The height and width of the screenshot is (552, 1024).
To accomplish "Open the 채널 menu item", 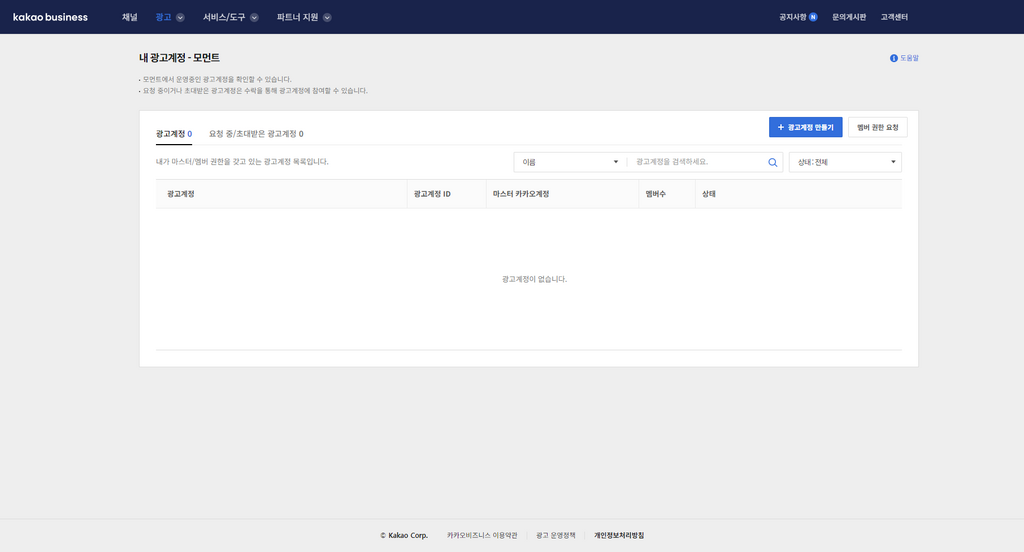I will tap(129, 17).
